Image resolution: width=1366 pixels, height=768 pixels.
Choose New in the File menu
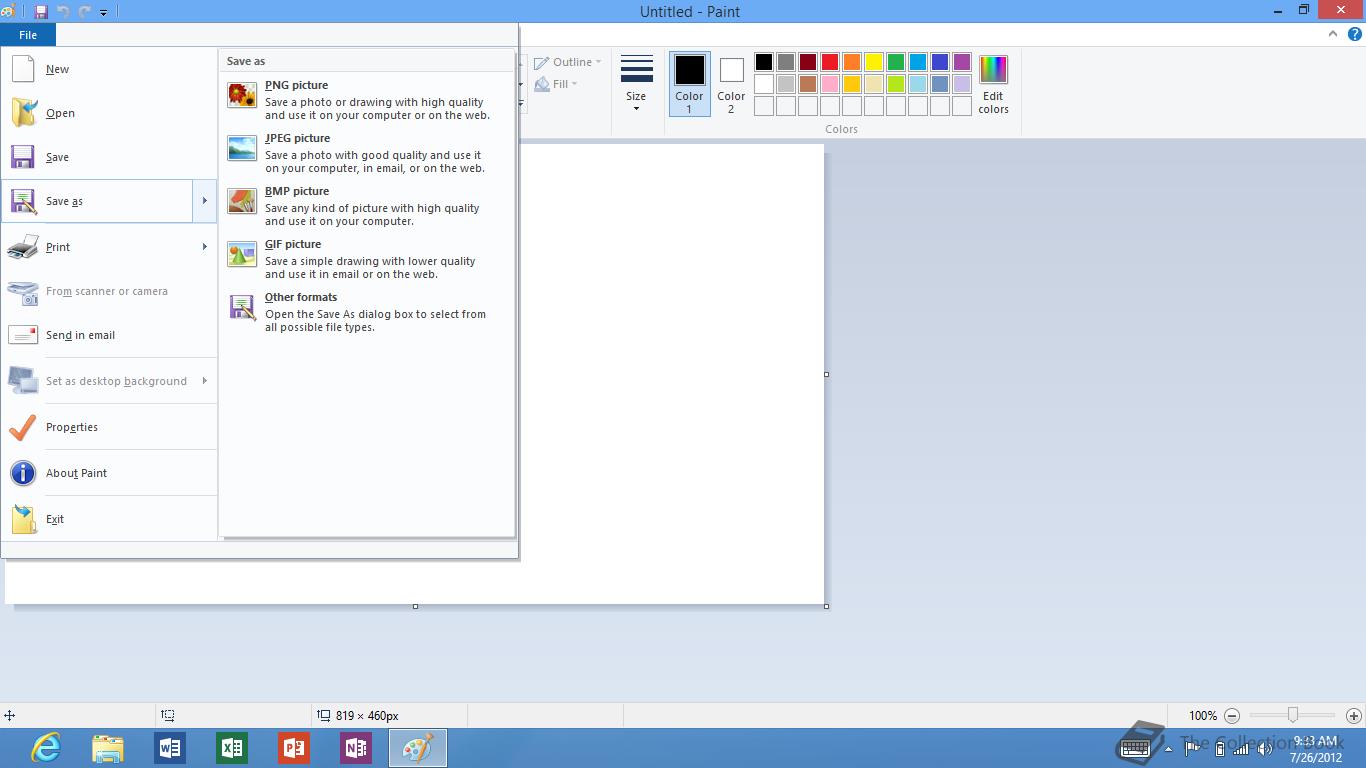[108, 69]
